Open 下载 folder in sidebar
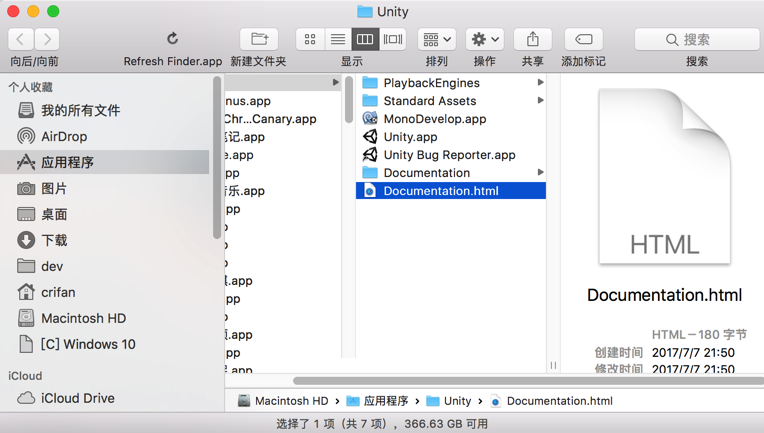Viewport: 764px width, 433px height. click(105, 240)
